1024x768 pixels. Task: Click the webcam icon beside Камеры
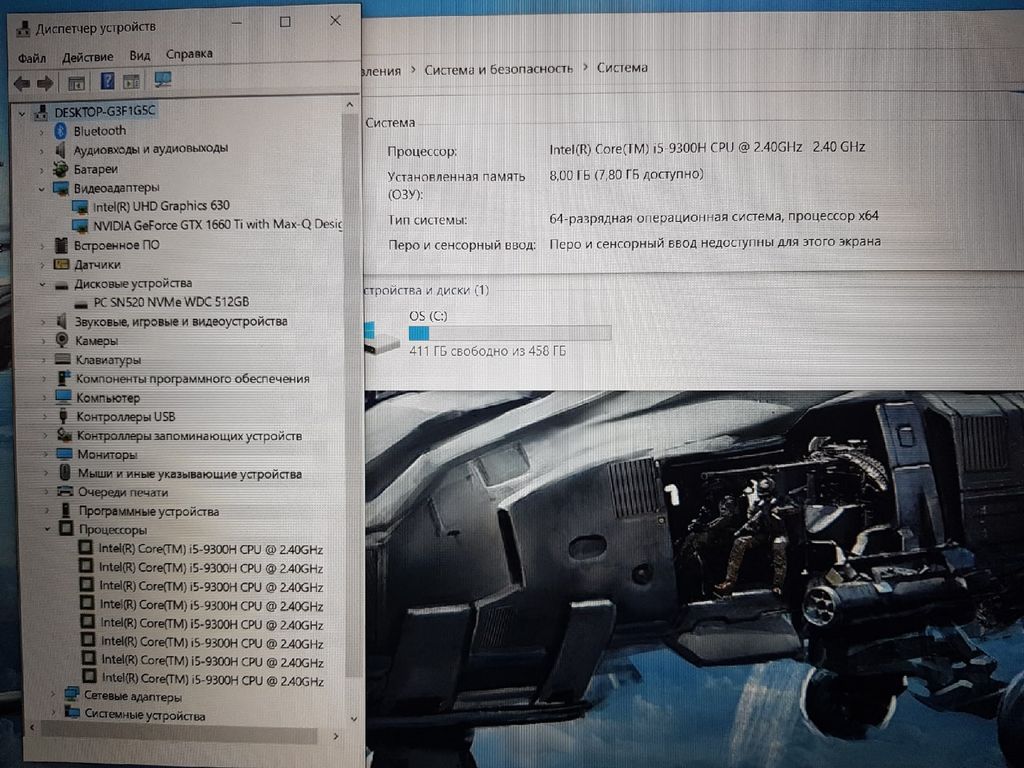pos(62,340)
